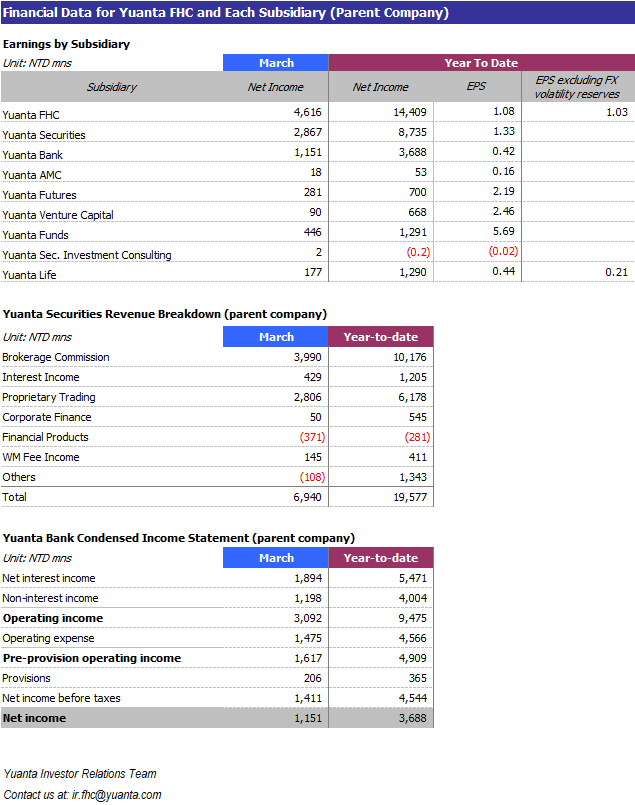Click Year-to-date header in Securities Revenue Breakdown
Image resolution: width=635 pixels, height=805 pixels.
[380, 337]
